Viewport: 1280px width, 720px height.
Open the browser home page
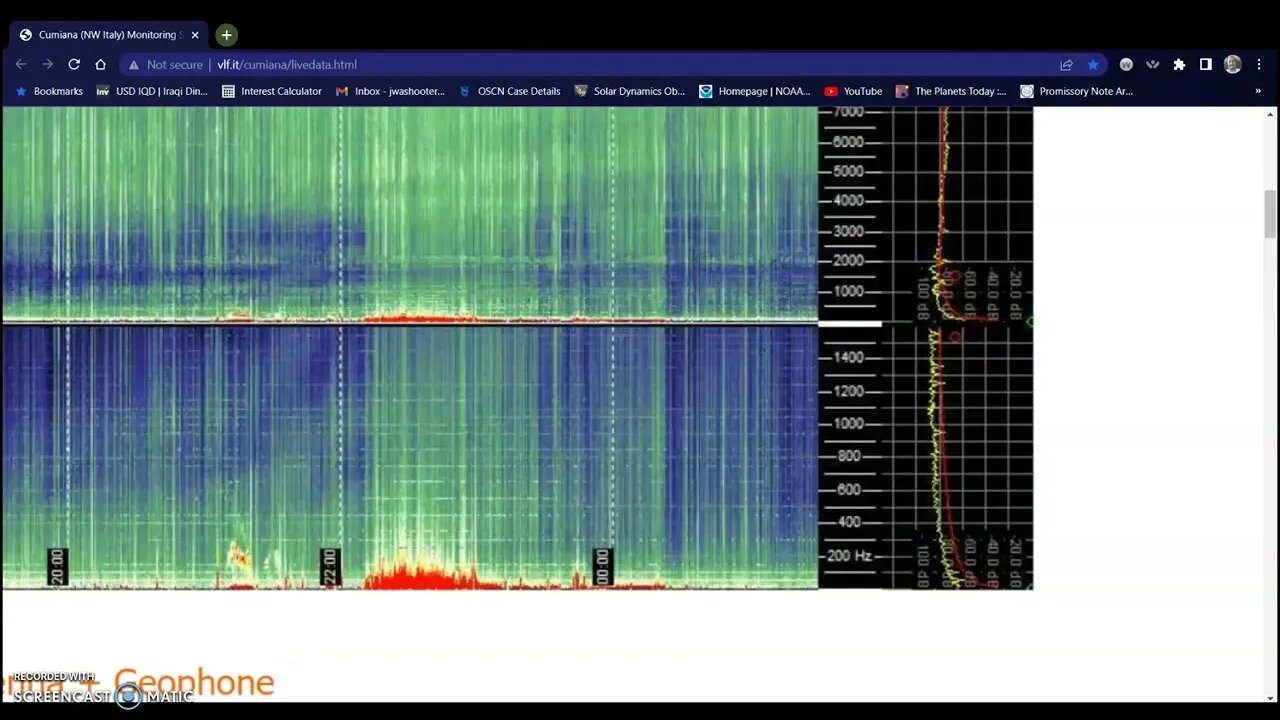100,64
